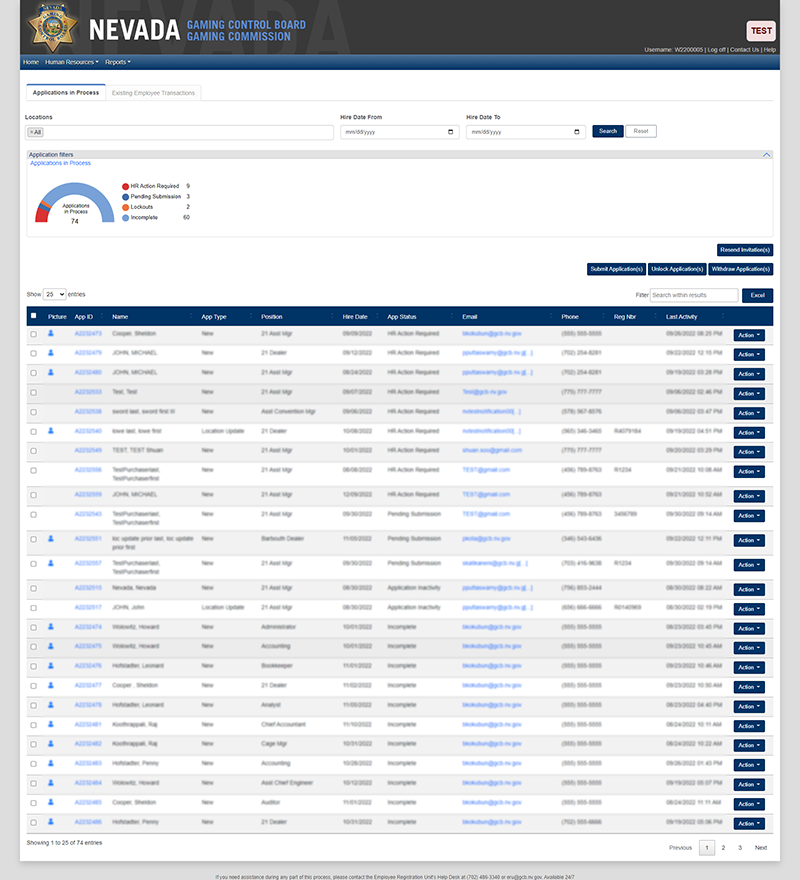Open picture icon for application A2232474
The height and width of the screenshot is (880, 800).
[51, 627]
